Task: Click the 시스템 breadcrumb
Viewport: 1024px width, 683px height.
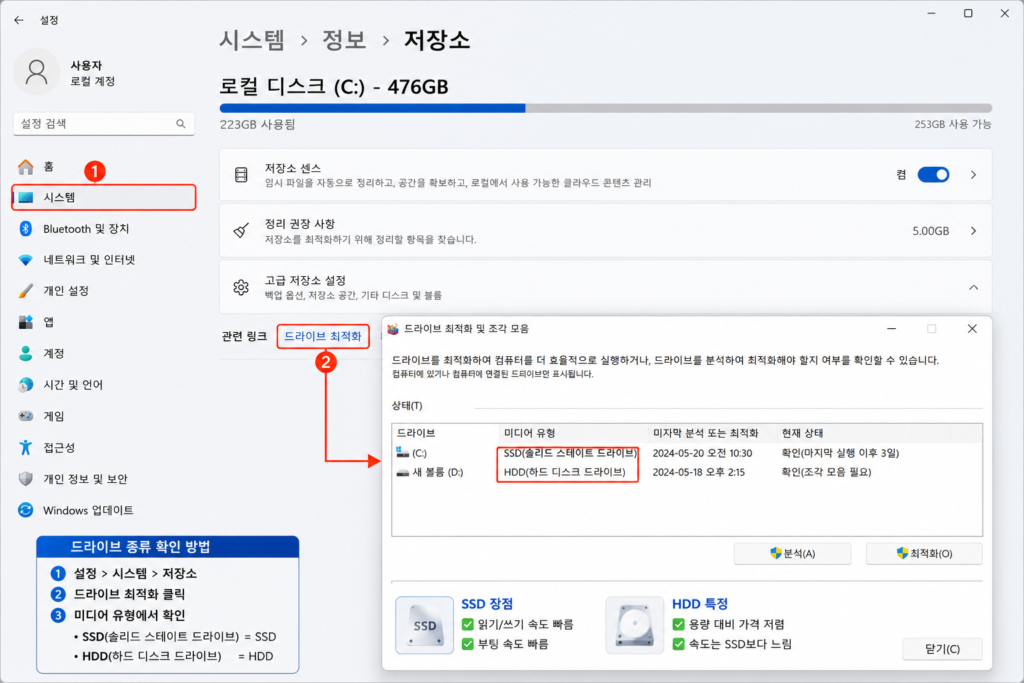Action: [x=252, y=40]
